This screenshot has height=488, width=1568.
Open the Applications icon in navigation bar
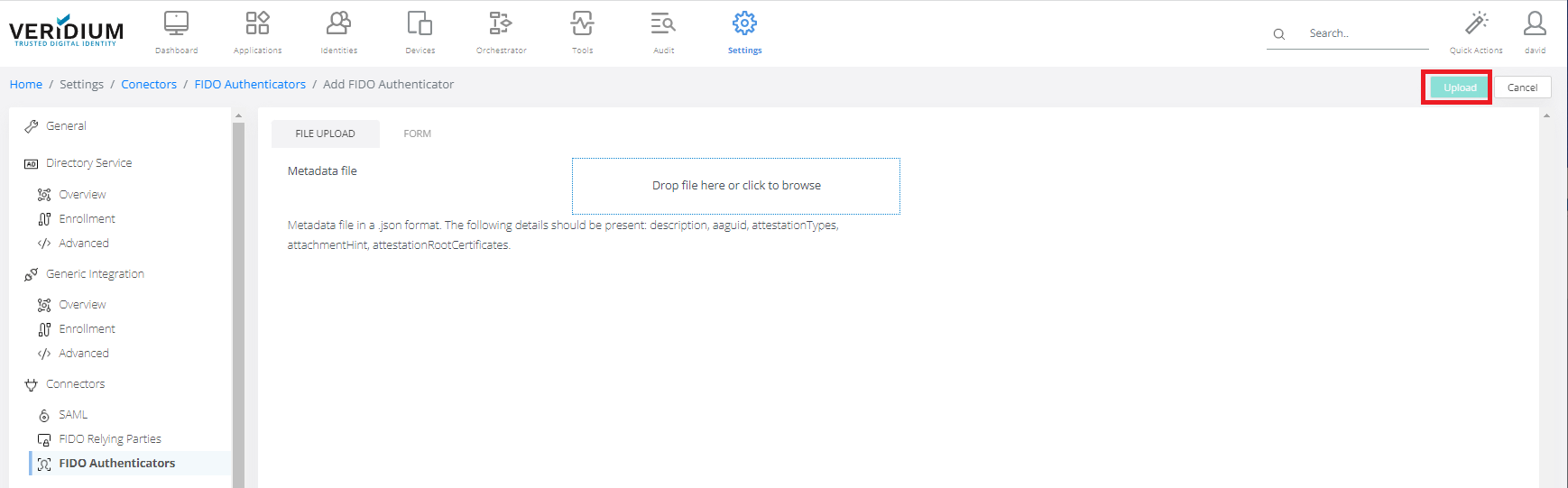(x=257, y=23)
